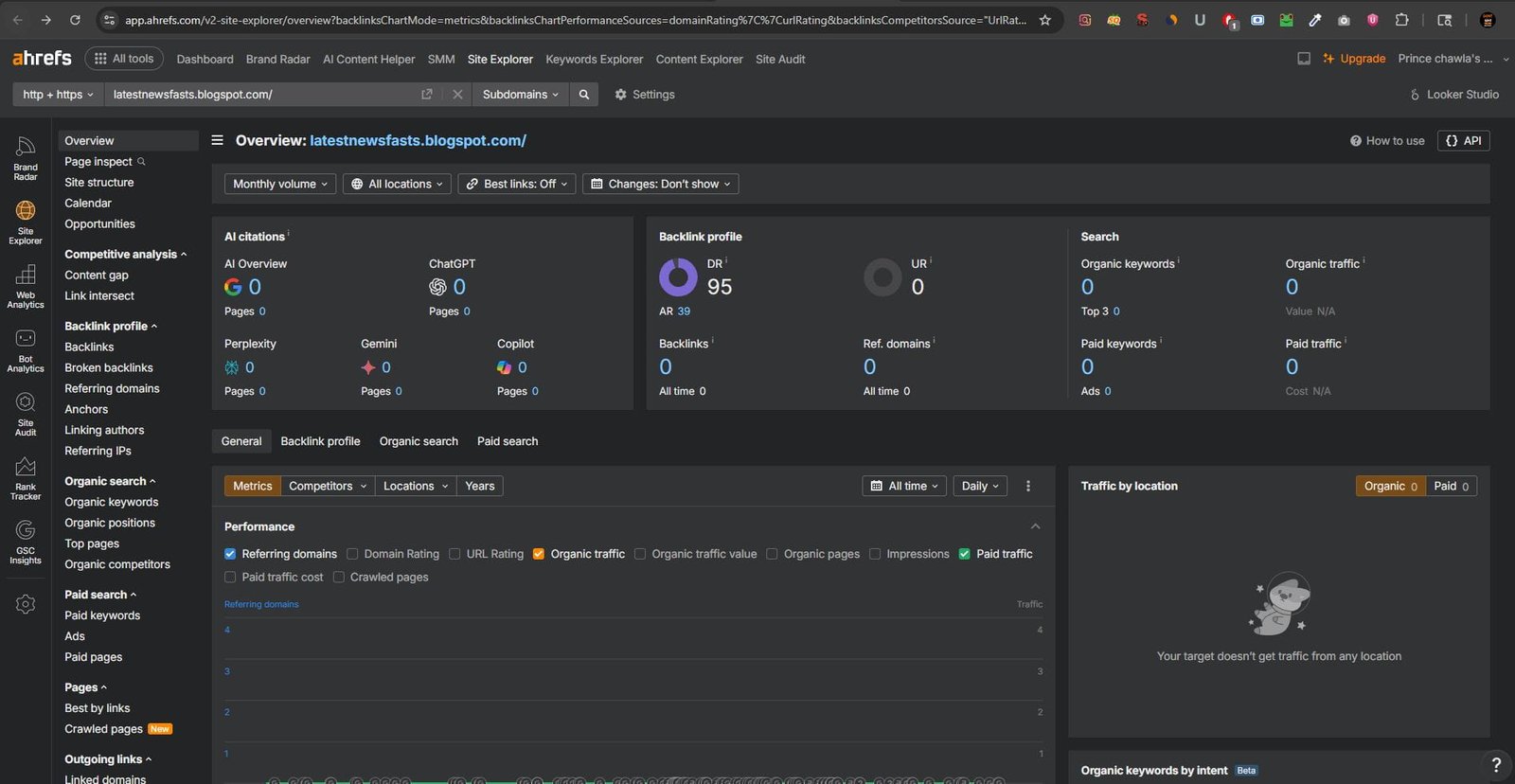Open the Site Explorer sidebar icon
The image size is (1515, 784).
pyautogui.click(x=26, y=223)
